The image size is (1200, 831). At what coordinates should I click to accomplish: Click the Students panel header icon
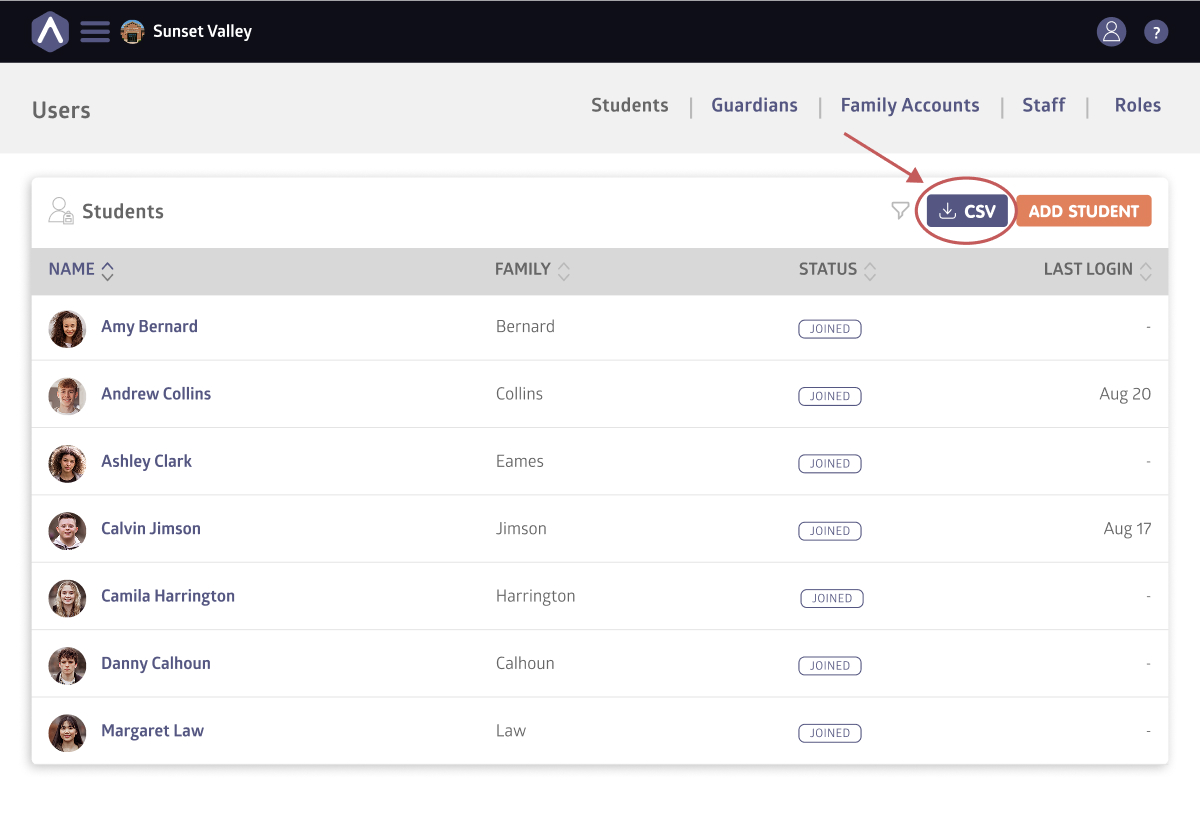61,211
